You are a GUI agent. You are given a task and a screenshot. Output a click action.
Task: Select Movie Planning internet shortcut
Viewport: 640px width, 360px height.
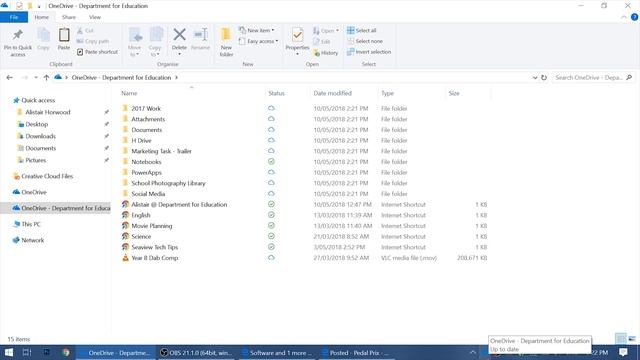[151, 226]
